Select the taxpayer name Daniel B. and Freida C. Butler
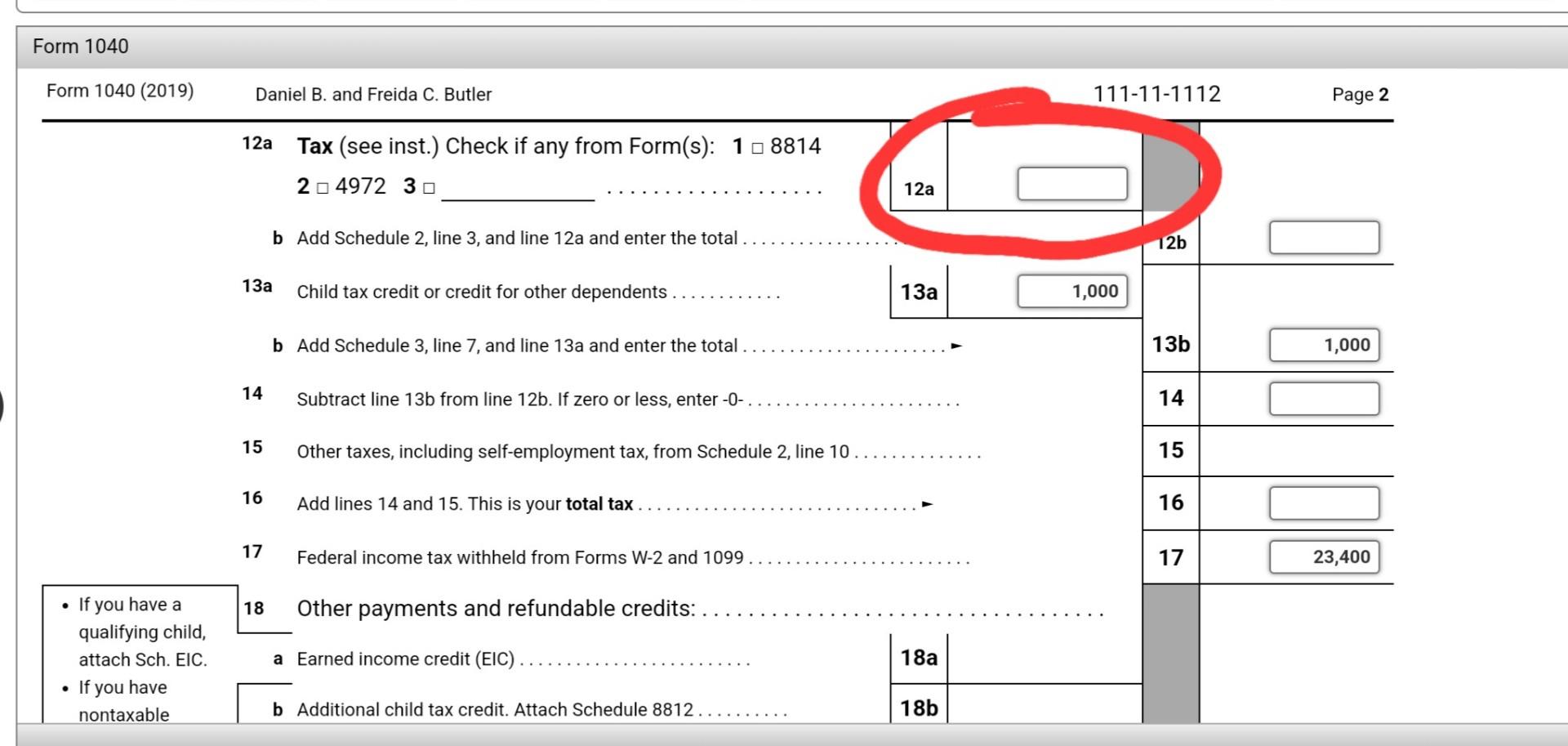This screenshot has height=746, width=1568. [x=372, y=94]
